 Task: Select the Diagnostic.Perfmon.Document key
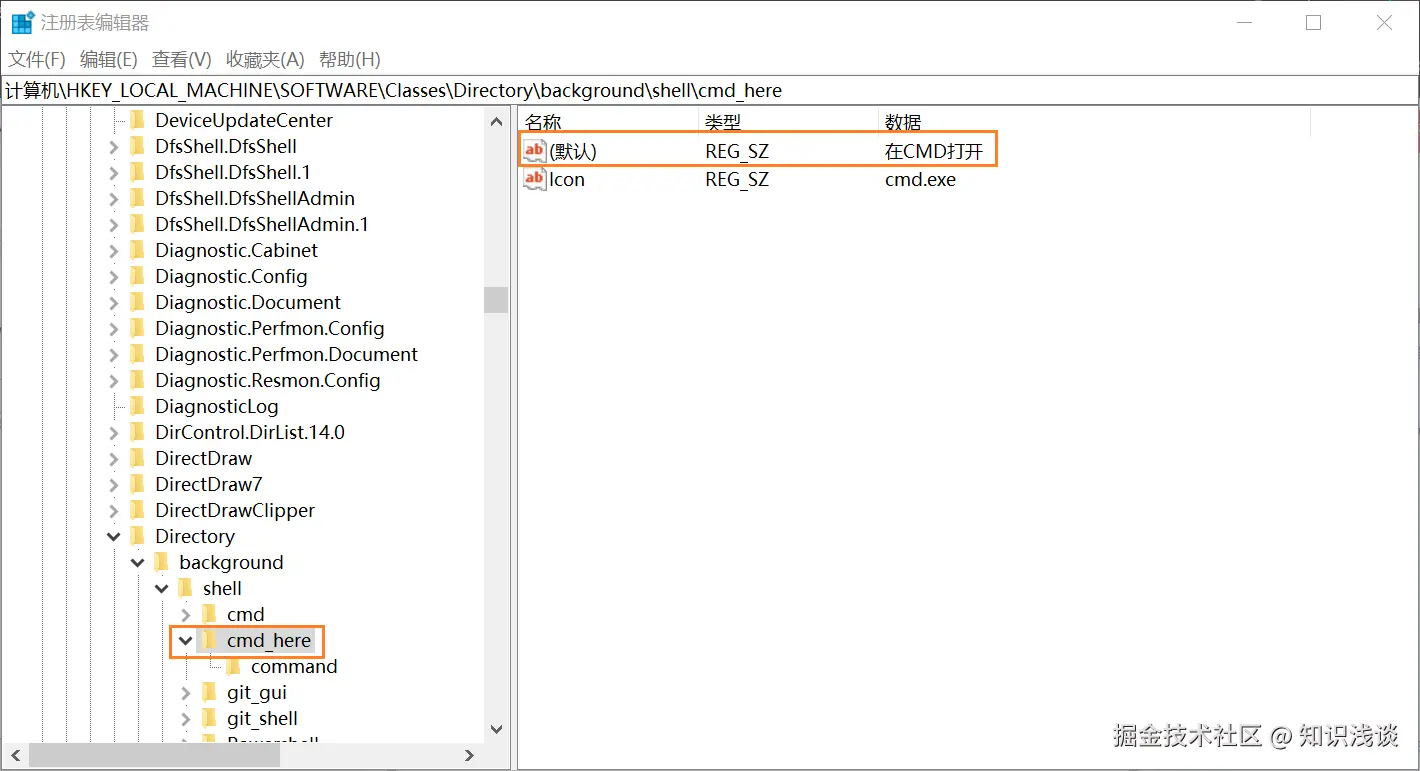pos(286,354)
